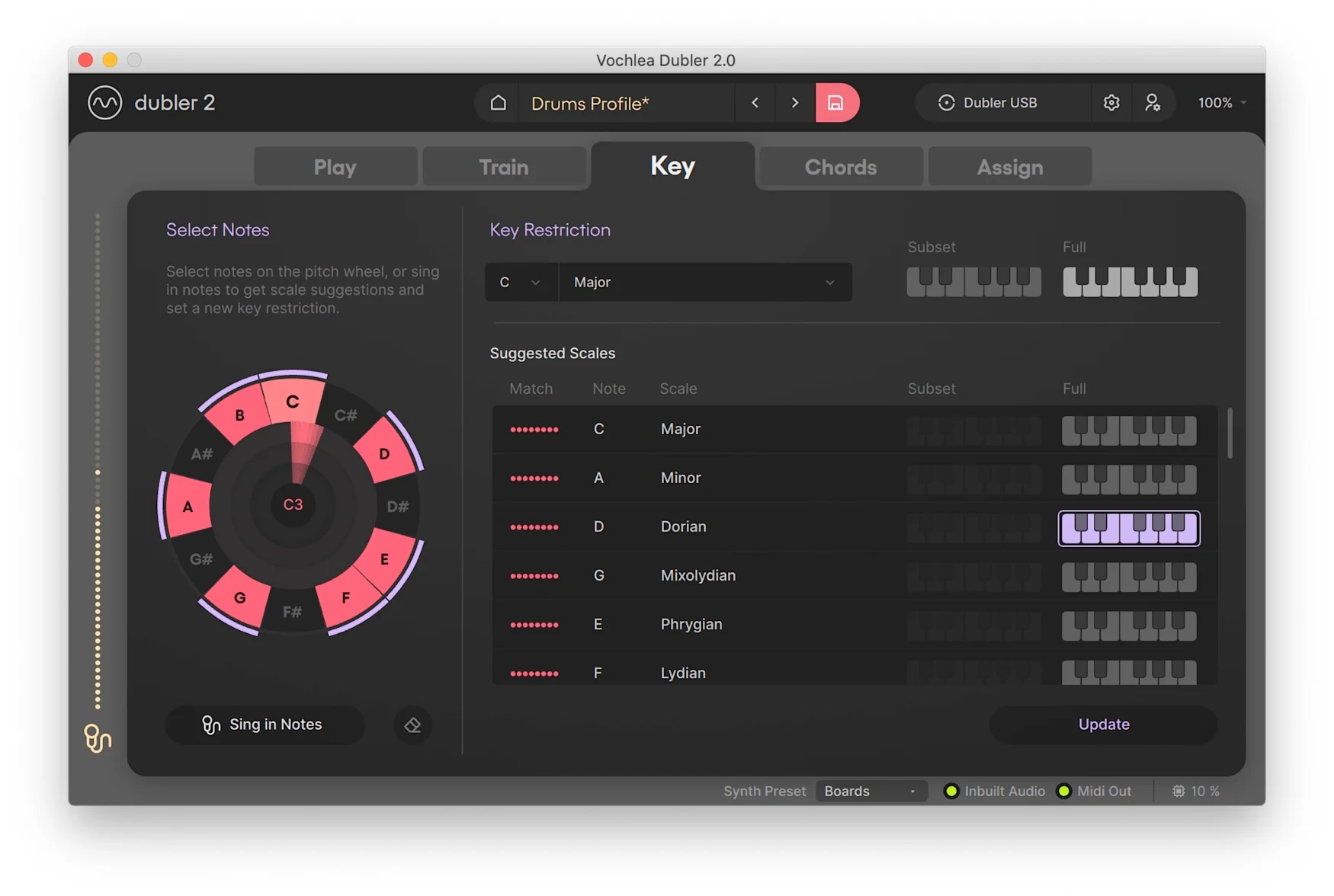Toggle Inbuilt Audio on or off

click(951, 791)
